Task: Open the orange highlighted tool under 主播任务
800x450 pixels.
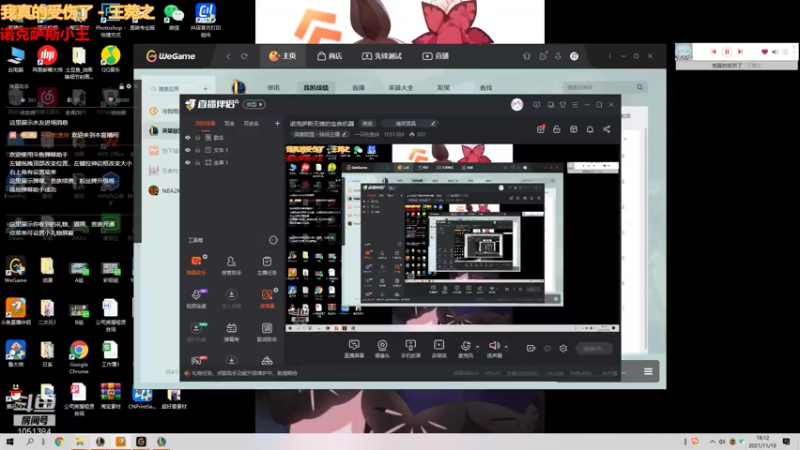Action: tap(267, 298)
